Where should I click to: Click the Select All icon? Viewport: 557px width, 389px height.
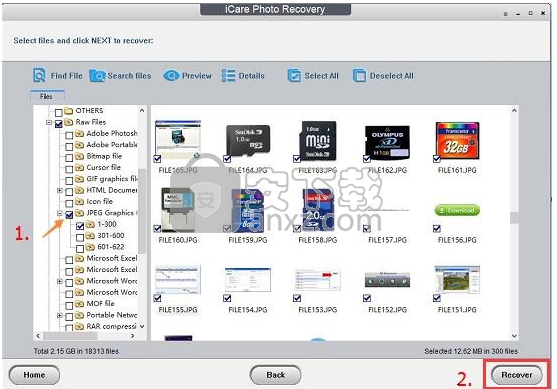(294, 76)
